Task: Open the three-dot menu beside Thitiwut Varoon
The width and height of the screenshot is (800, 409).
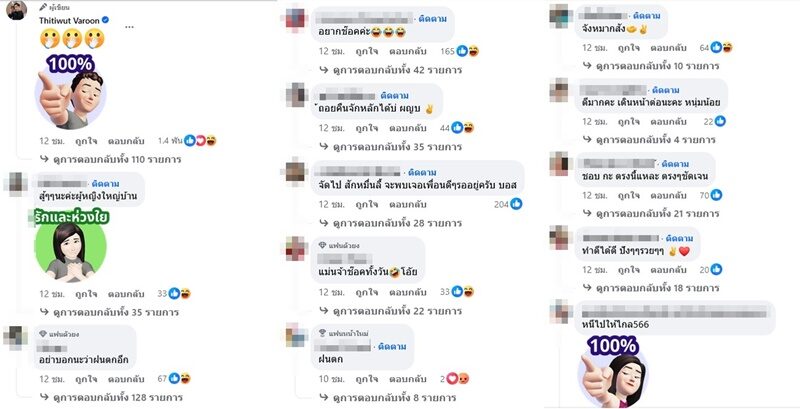Action: (x=130, y=27)
